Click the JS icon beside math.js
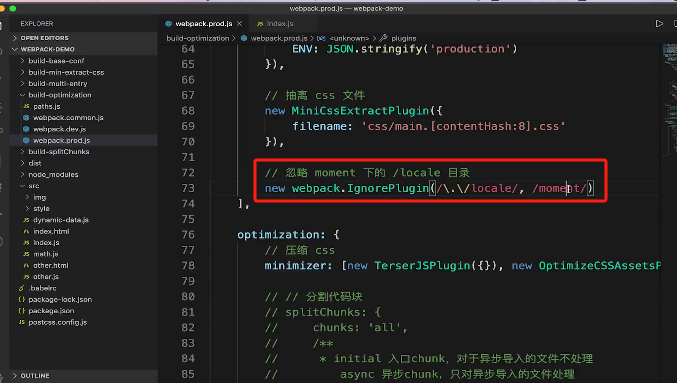Image resolution: width=677 pixels, height=383 pixels. 26,254
